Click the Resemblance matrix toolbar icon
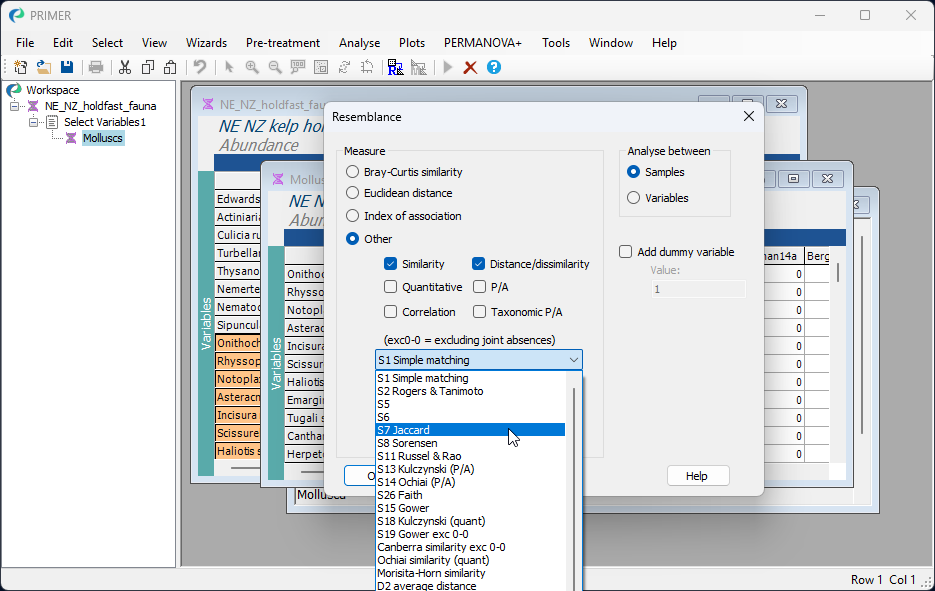The height and width of the screenshot is (591, 935). [x=395, y=67]
